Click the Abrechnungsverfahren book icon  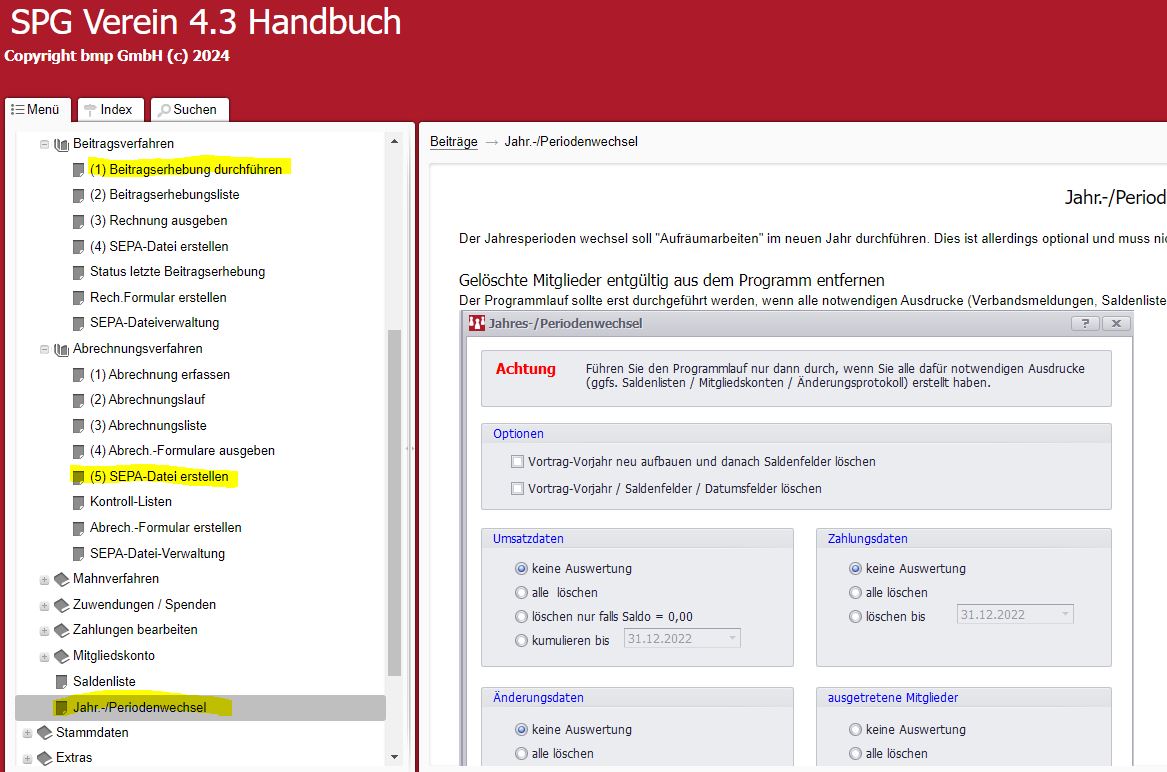(x=62, y=349)
